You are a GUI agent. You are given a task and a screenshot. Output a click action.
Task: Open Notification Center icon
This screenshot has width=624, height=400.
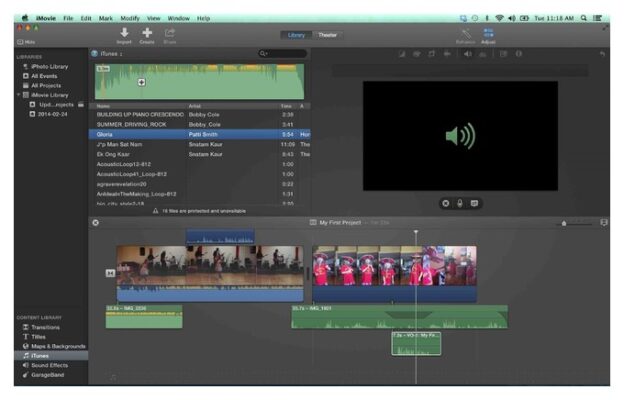[x=597, y=18]
